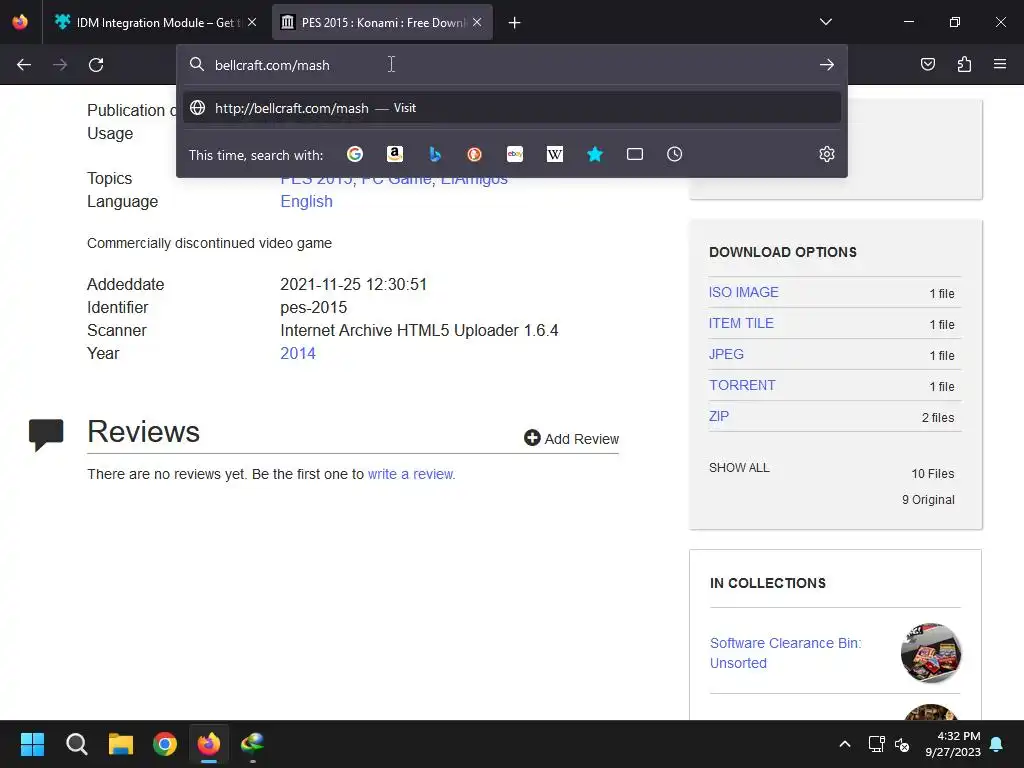The width and height of the screenshot is (1024, 768).
Task: Open notifications bell icon
Action: tap(997, 744)
